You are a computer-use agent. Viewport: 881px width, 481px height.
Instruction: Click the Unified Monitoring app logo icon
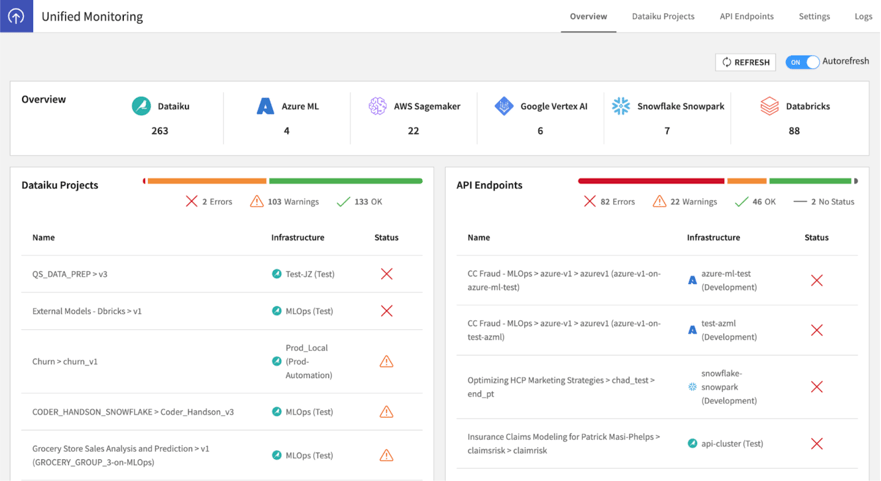[16, 16]
